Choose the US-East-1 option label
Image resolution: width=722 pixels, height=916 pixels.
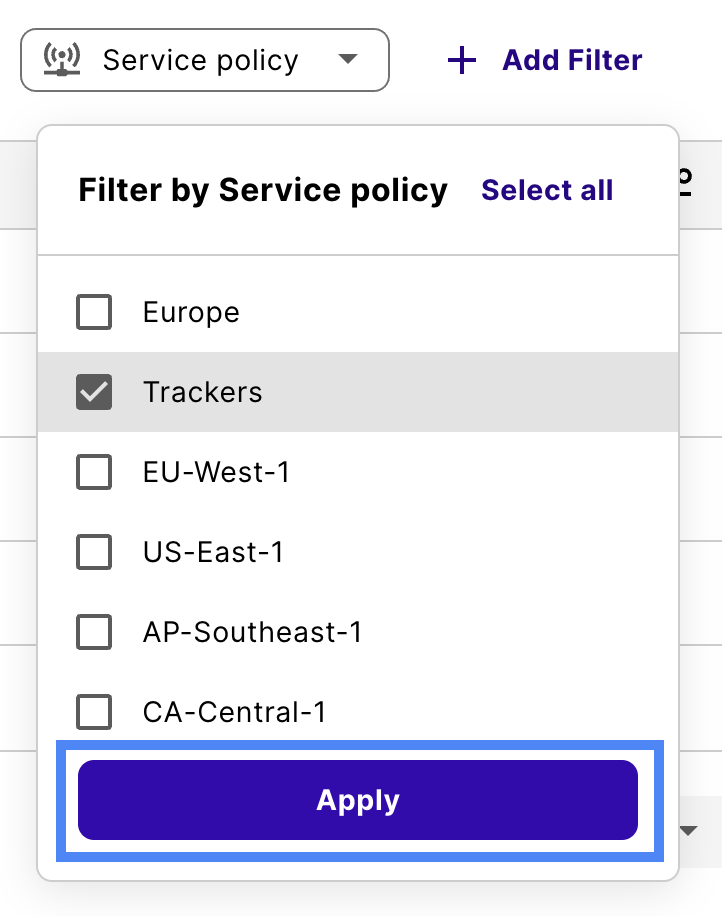[213, 552]
